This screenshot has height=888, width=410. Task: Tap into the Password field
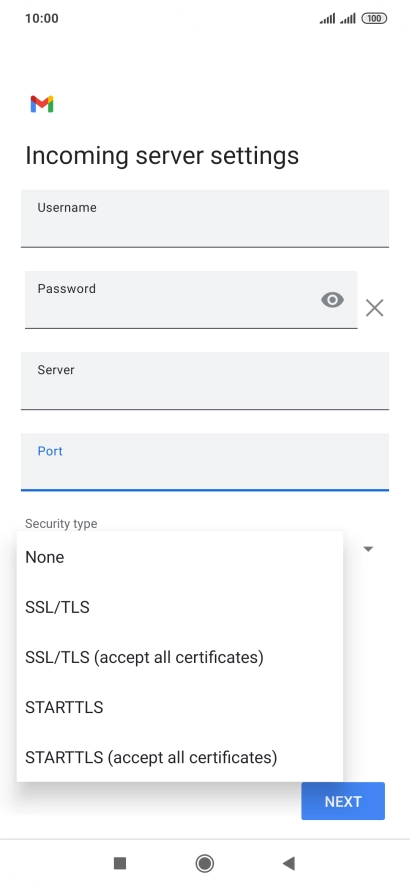[x=191, y=300]
